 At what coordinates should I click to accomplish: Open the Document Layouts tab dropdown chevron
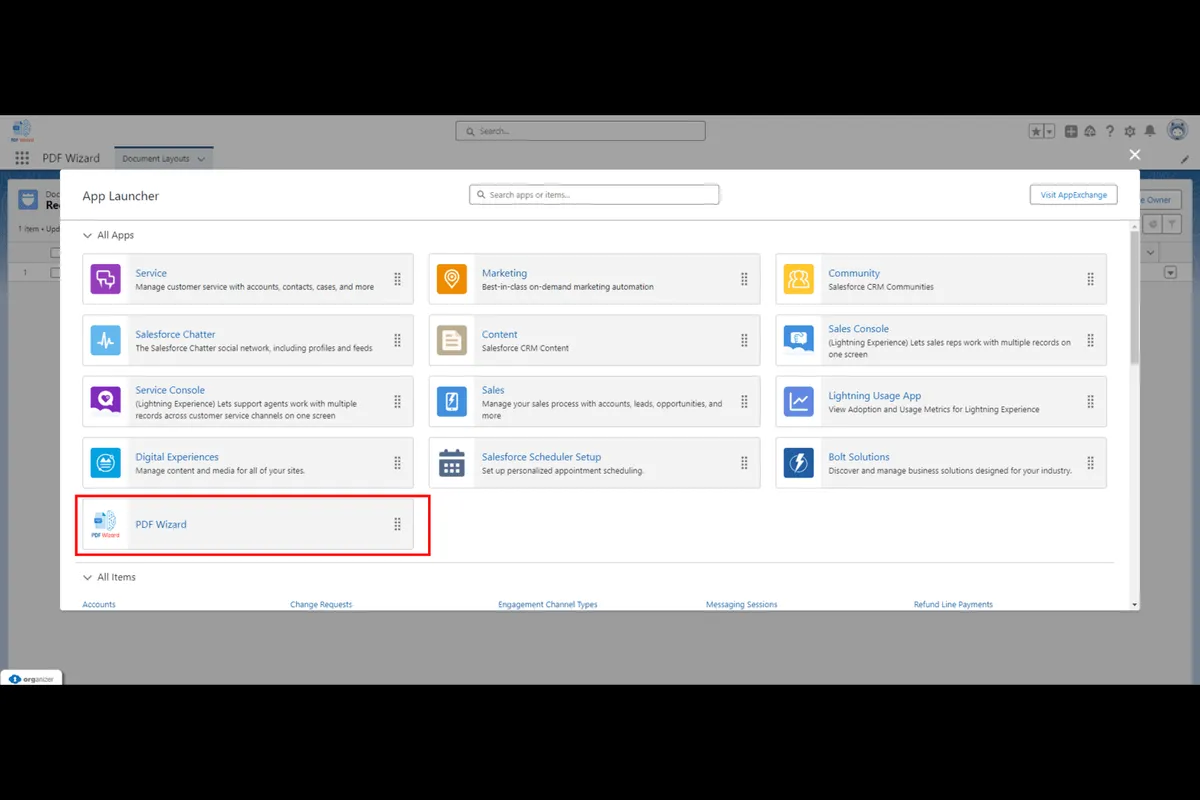[x=201, y=159]
